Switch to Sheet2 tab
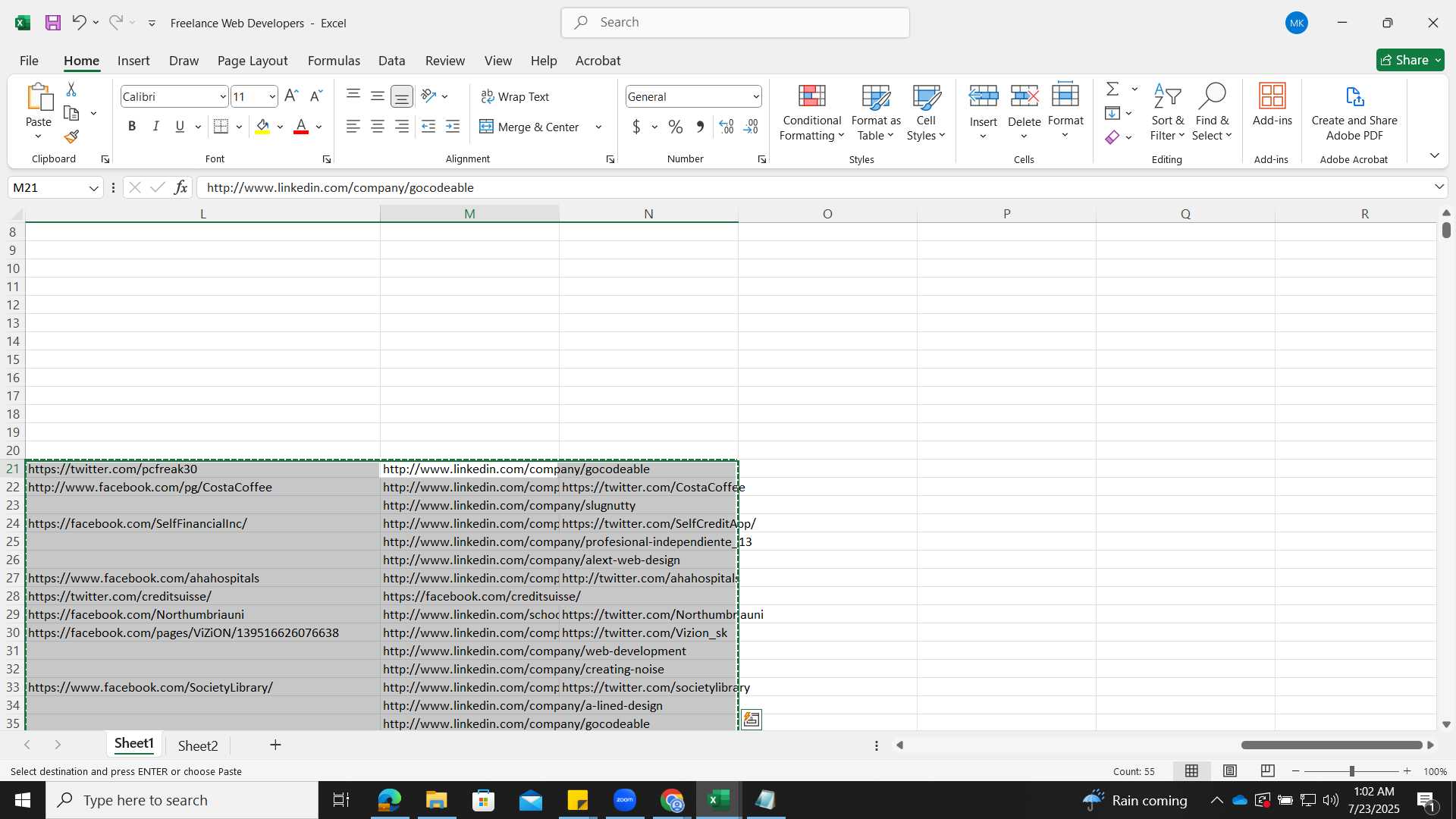 tap(198, 745)
